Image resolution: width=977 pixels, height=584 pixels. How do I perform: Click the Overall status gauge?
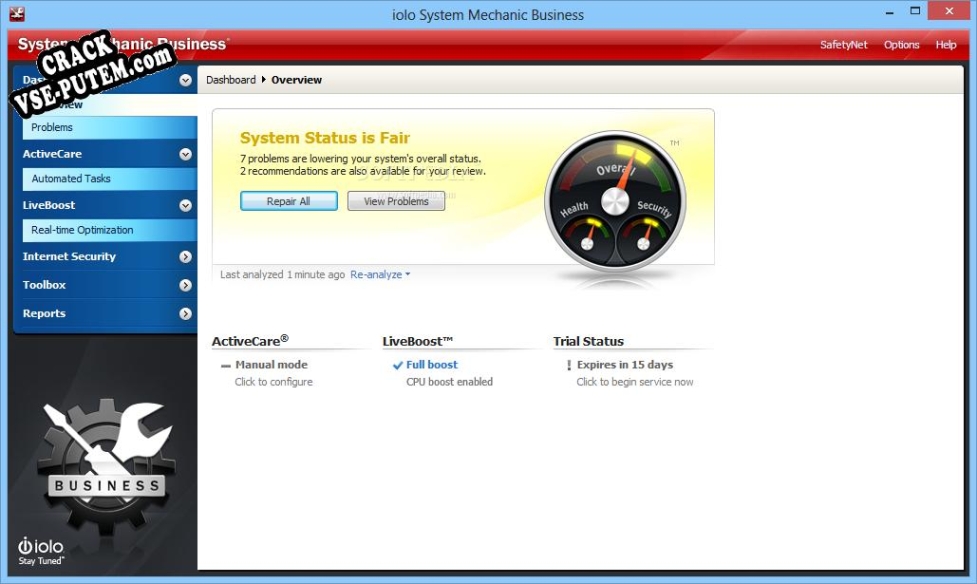(x=615, y=201)
